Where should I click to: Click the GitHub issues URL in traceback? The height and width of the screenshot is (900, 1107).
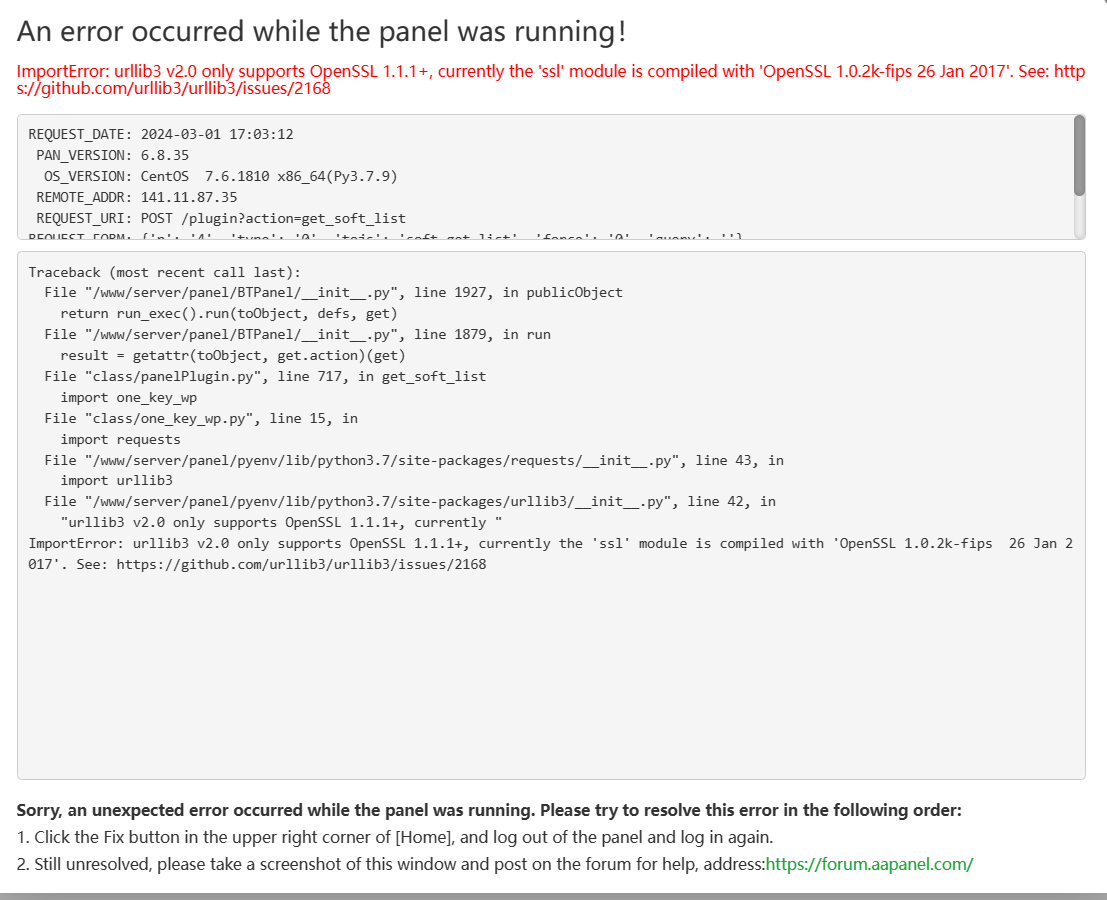click(301, 565)
